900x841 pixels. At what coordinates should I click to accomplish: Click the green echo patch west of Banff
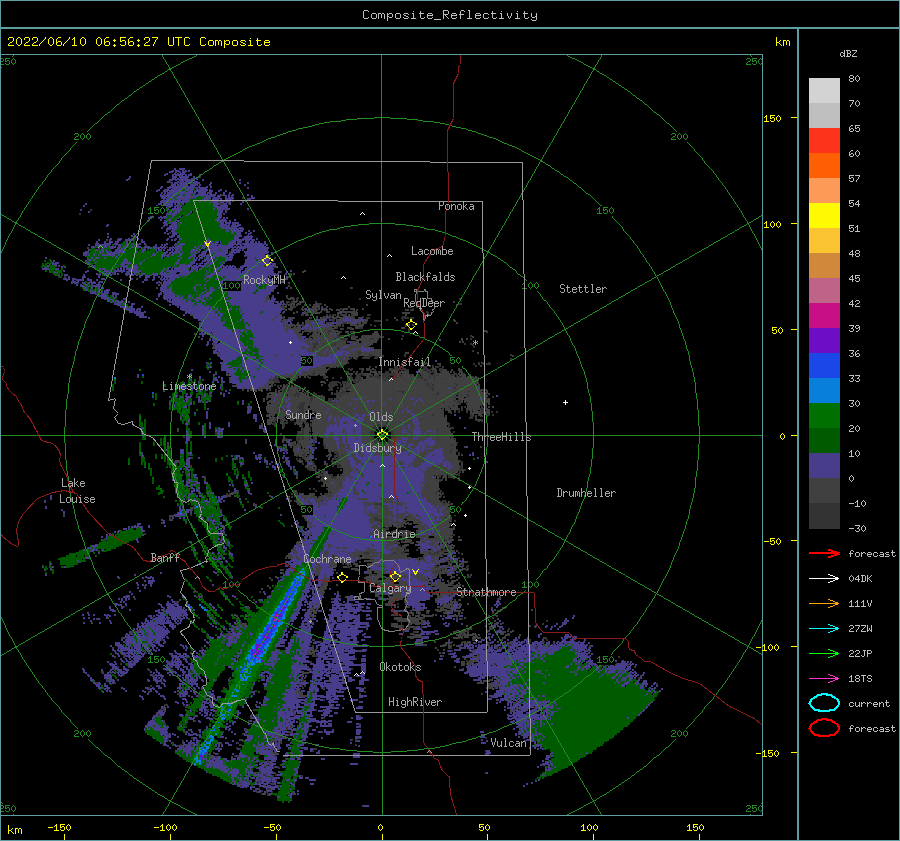tap(102, 545)
